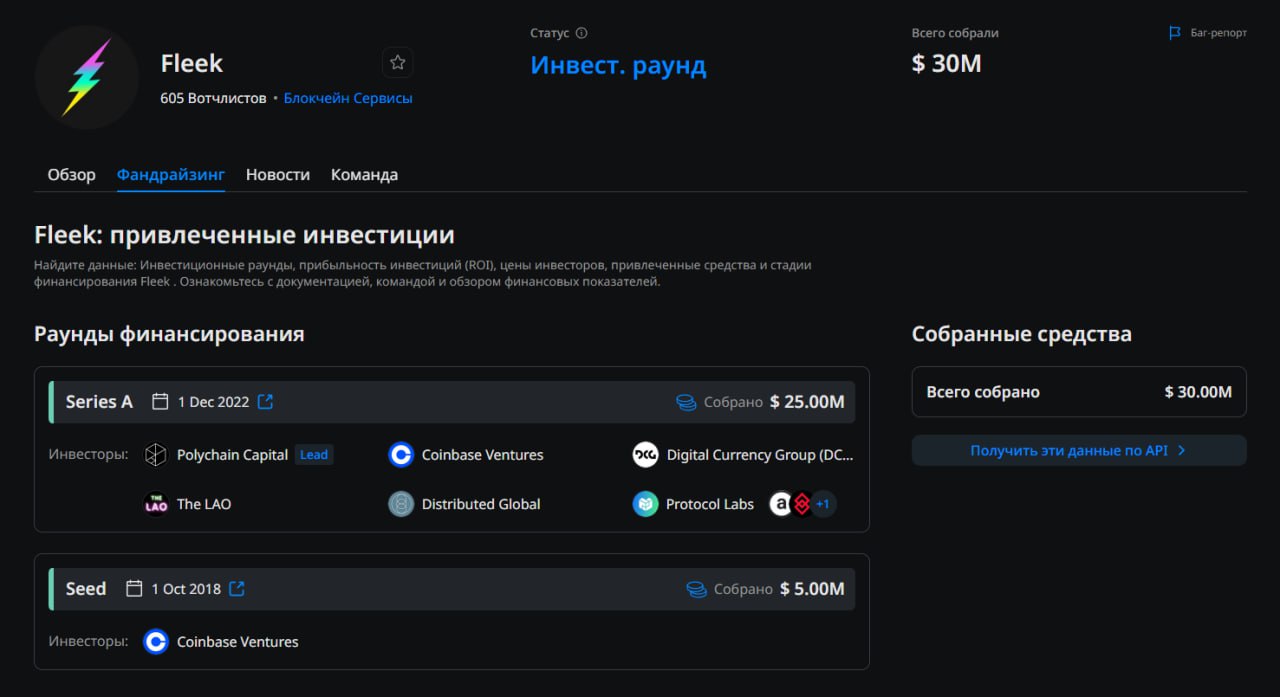Screen dimensions: 1280x697
Task: Click the 1 Oct 2018 date
Action: pyautogui.click(x=187, y=589)
